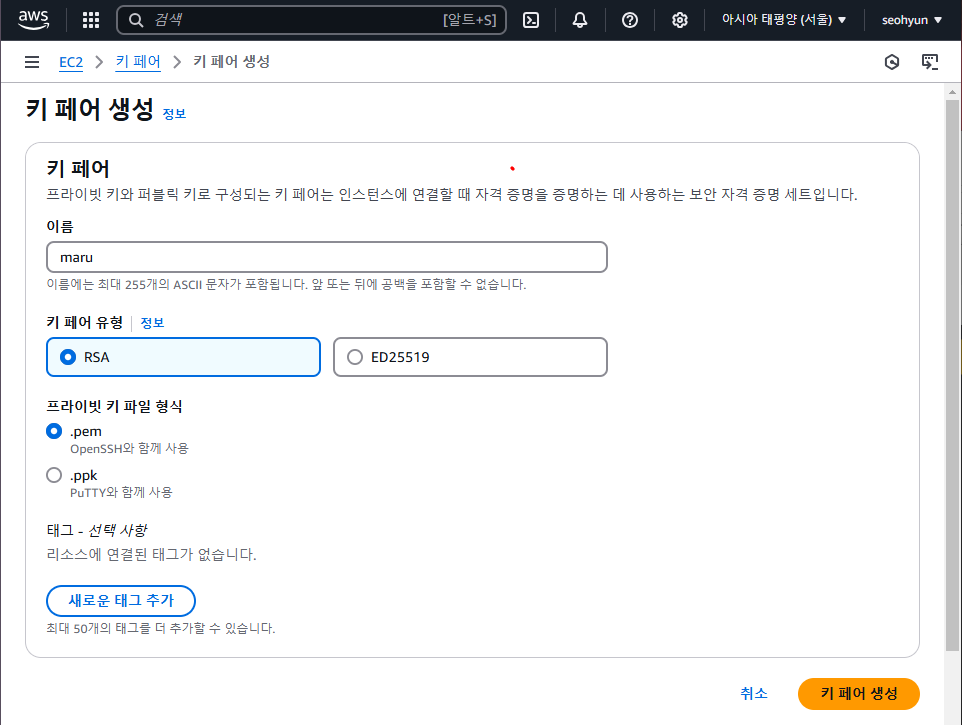Choose the .ppk private key format
The width and height of the screenshot is (962, 725).
point(54,475)
